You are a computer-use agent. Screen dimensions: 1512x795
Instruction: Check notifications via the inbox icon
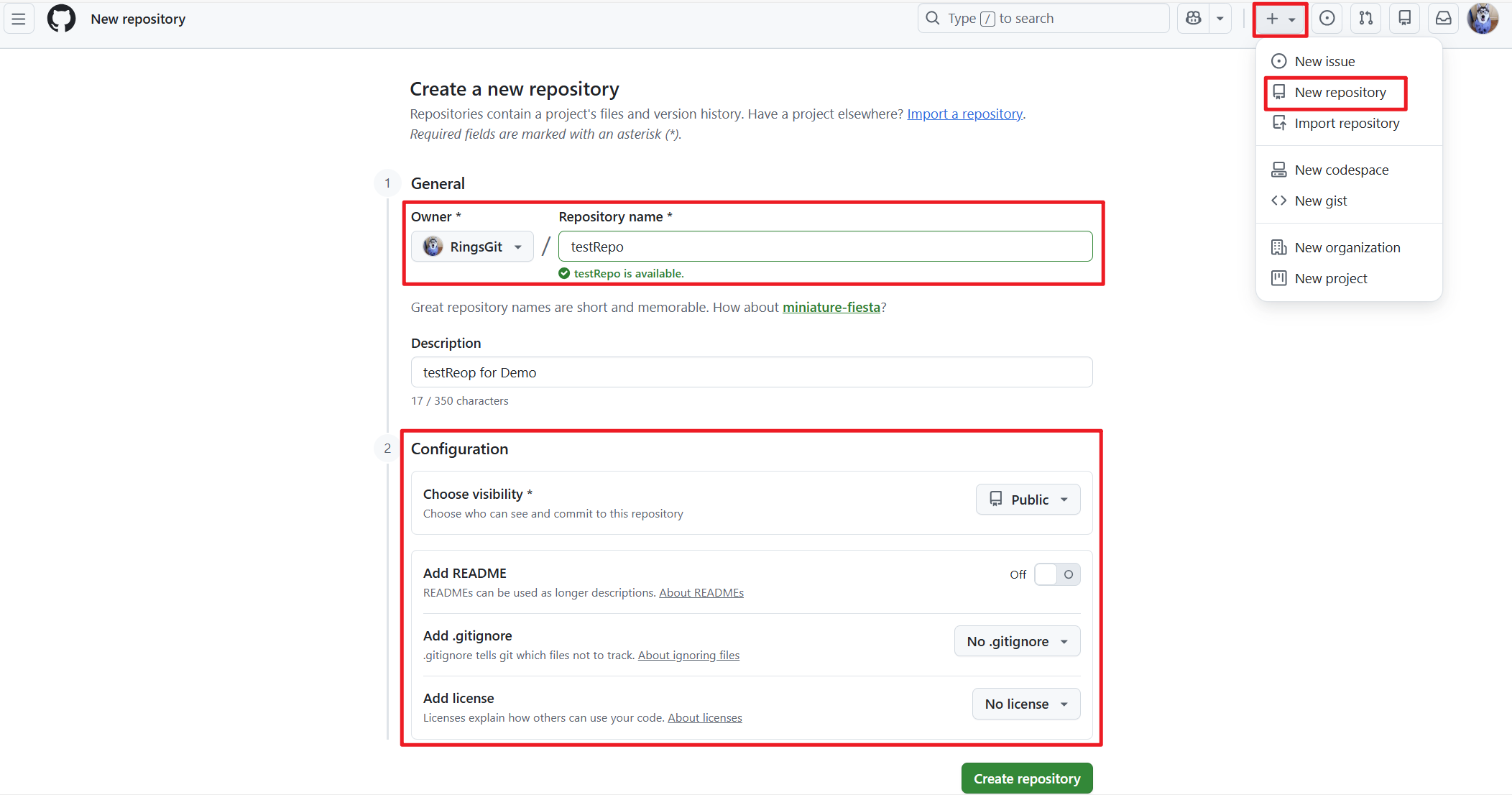tap(1443, 18)
